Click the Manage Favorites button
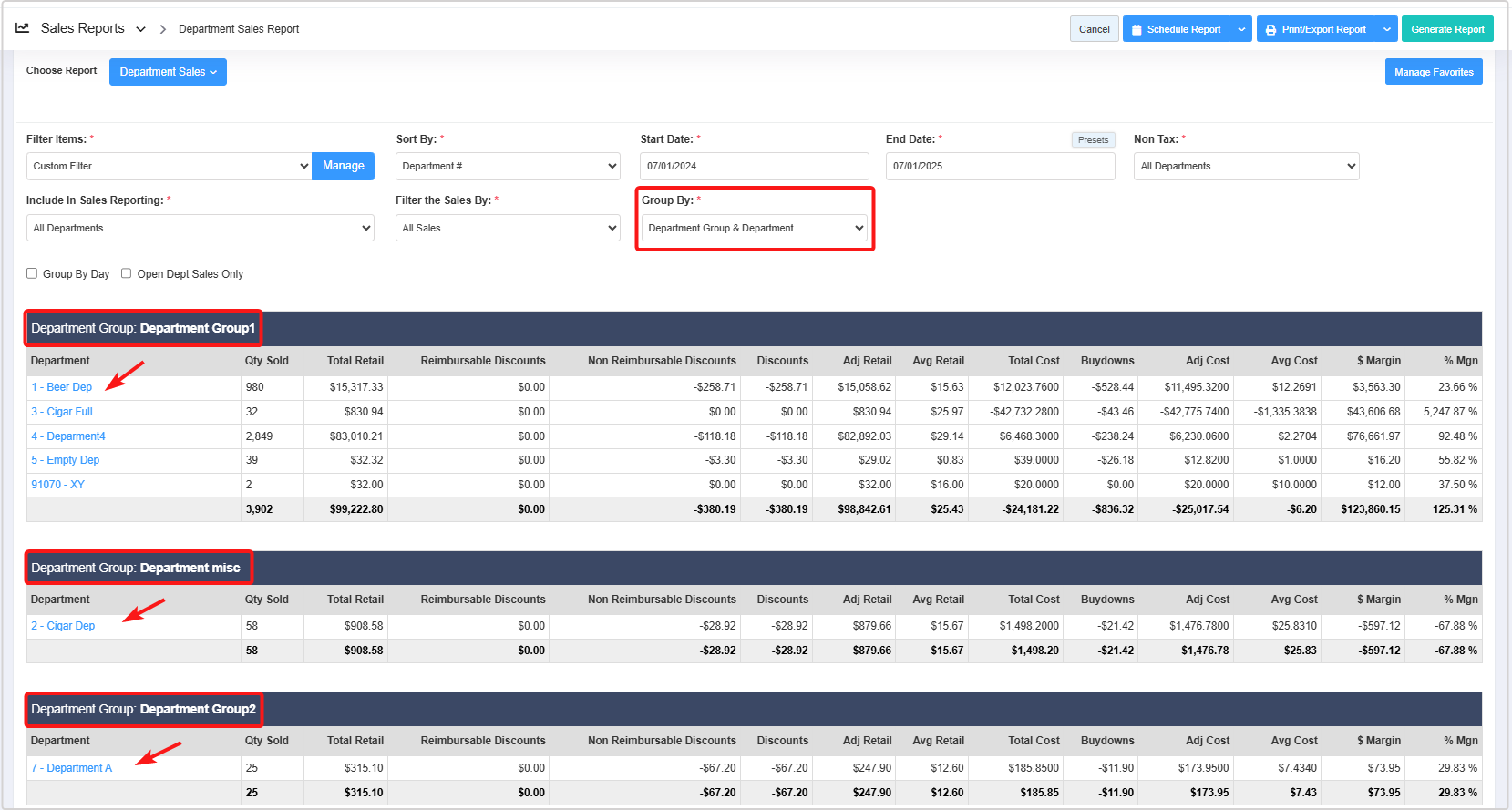 (1433, 72)
